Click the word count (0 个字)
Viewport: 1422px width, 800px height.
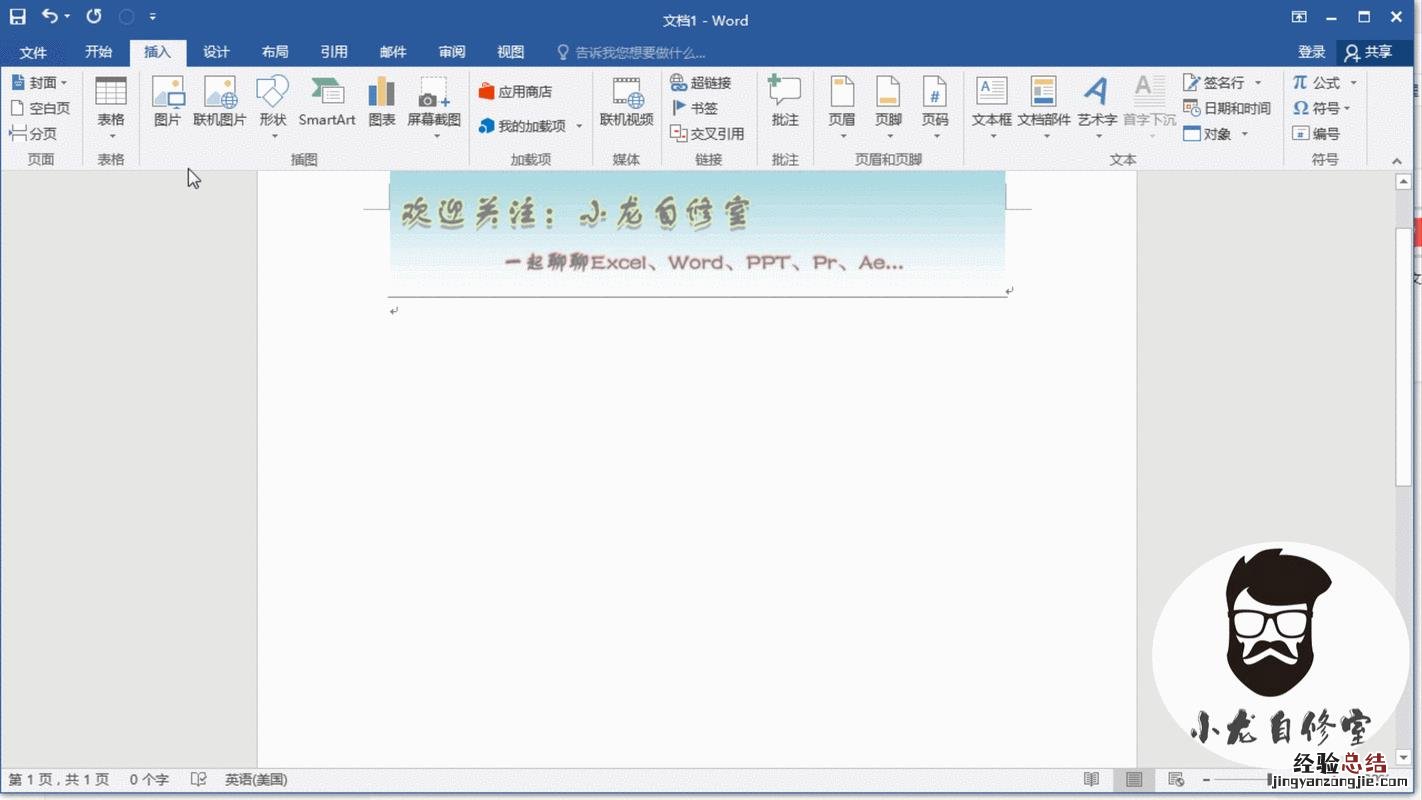coord(149,779)
